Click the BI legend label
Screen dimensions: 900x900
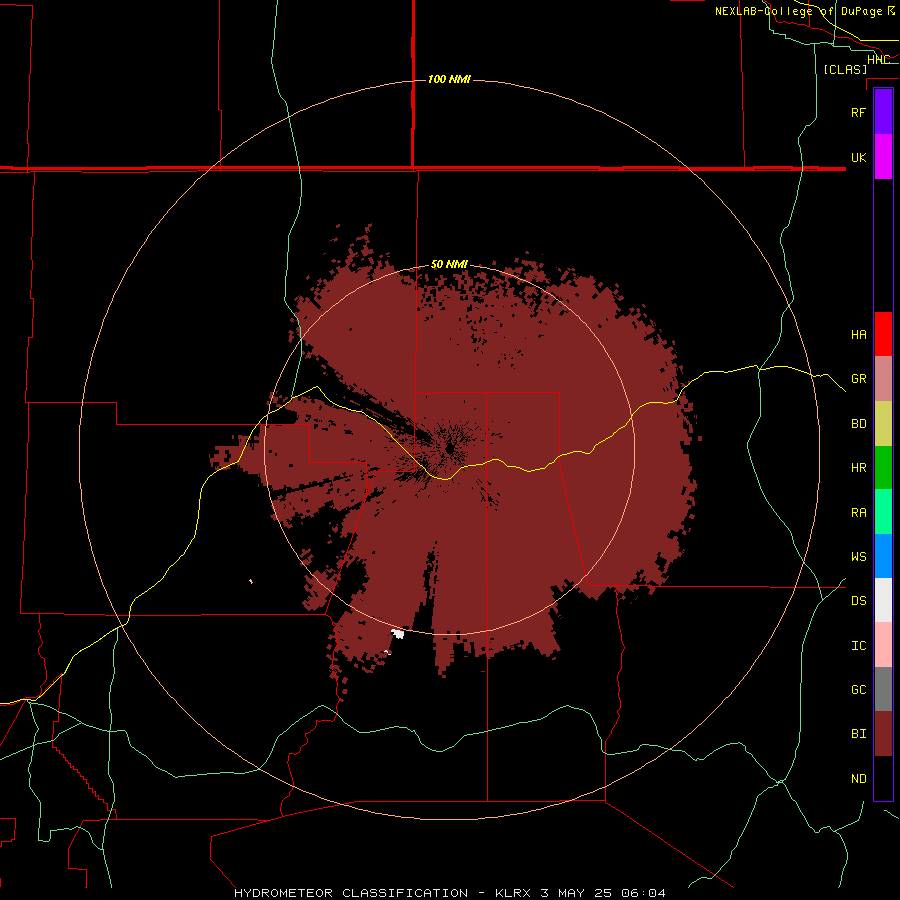[858, 734]
